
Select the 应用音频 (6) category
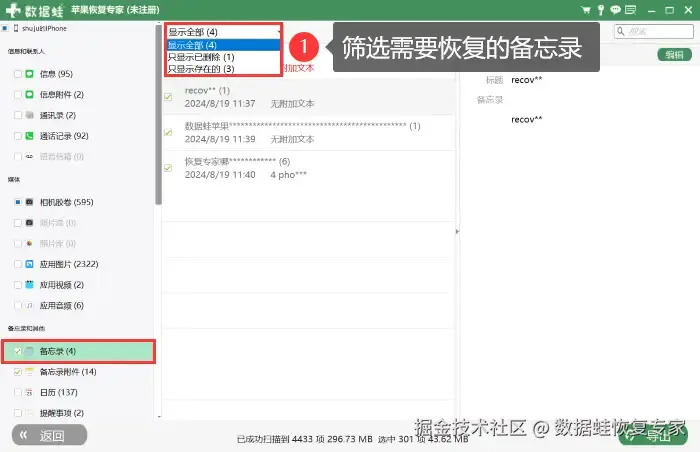(x=62, y=306)
